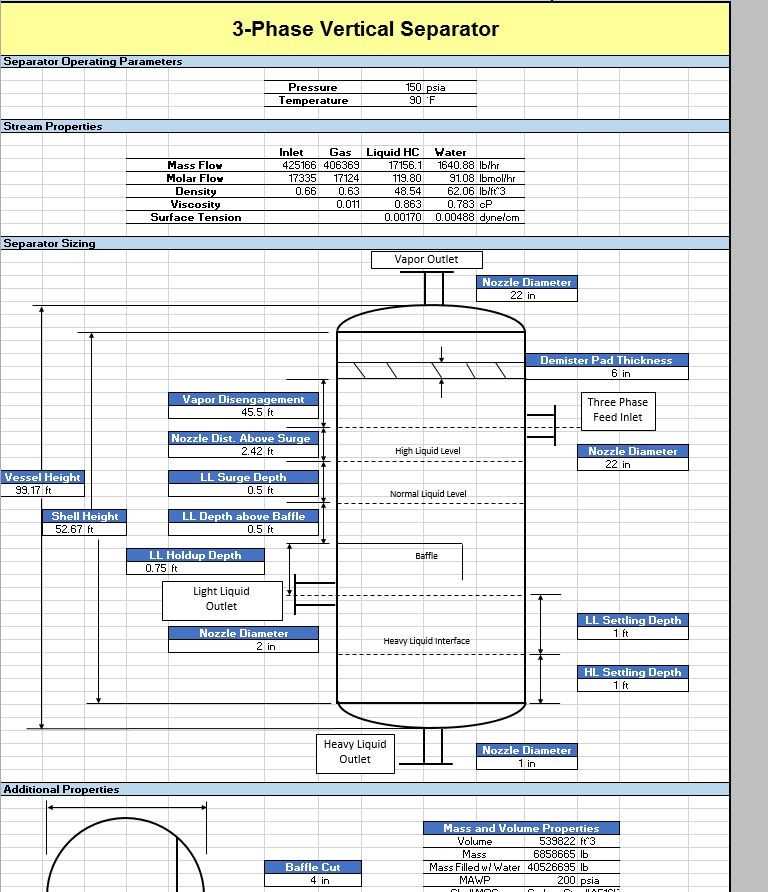Click the Heavy Liquid Outlet label box
This screenshot has width=768, height=892.
tap(355, 753)
